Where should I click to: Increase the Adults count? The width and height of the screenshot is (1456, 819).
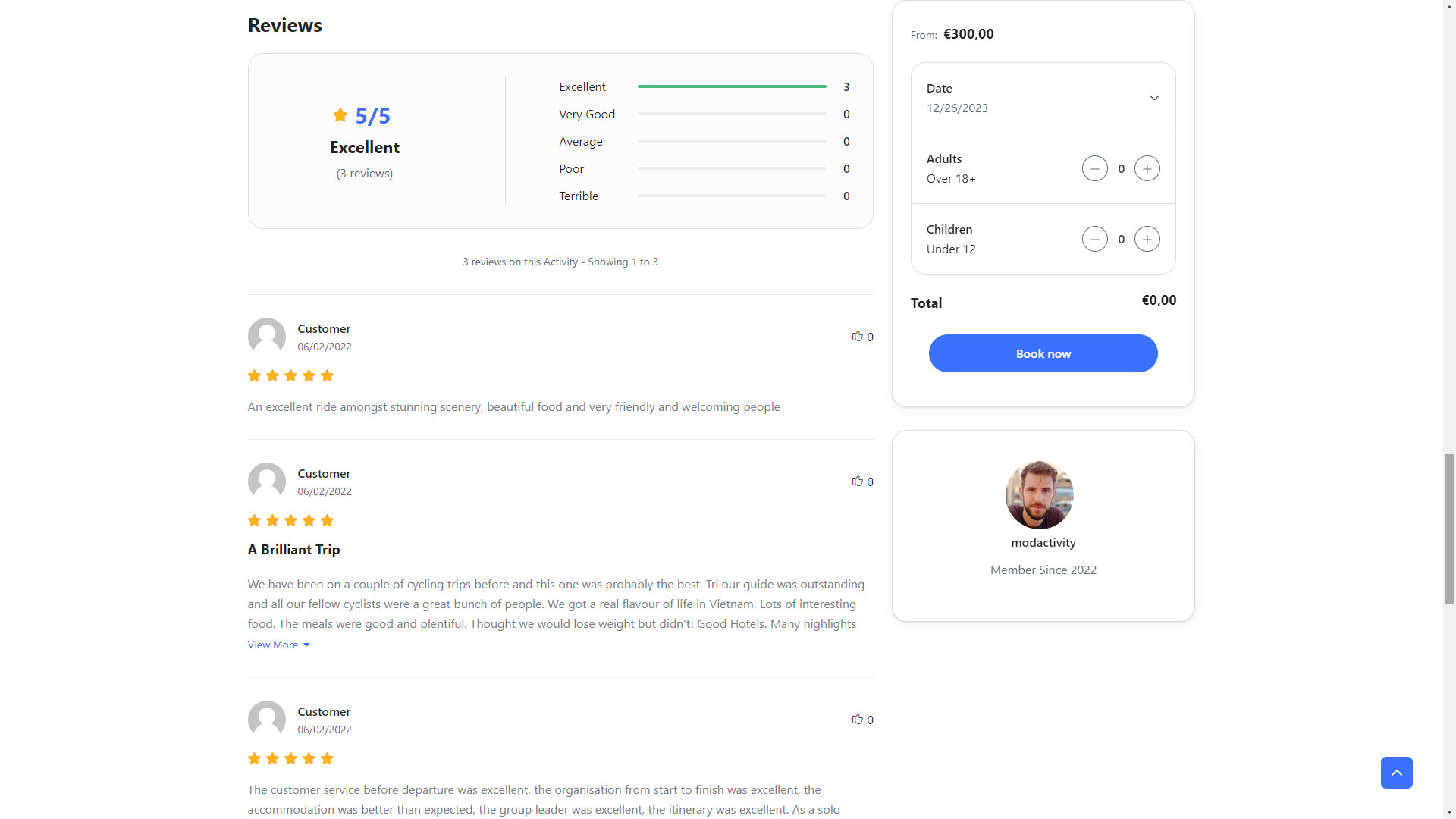click(1147, 168)
